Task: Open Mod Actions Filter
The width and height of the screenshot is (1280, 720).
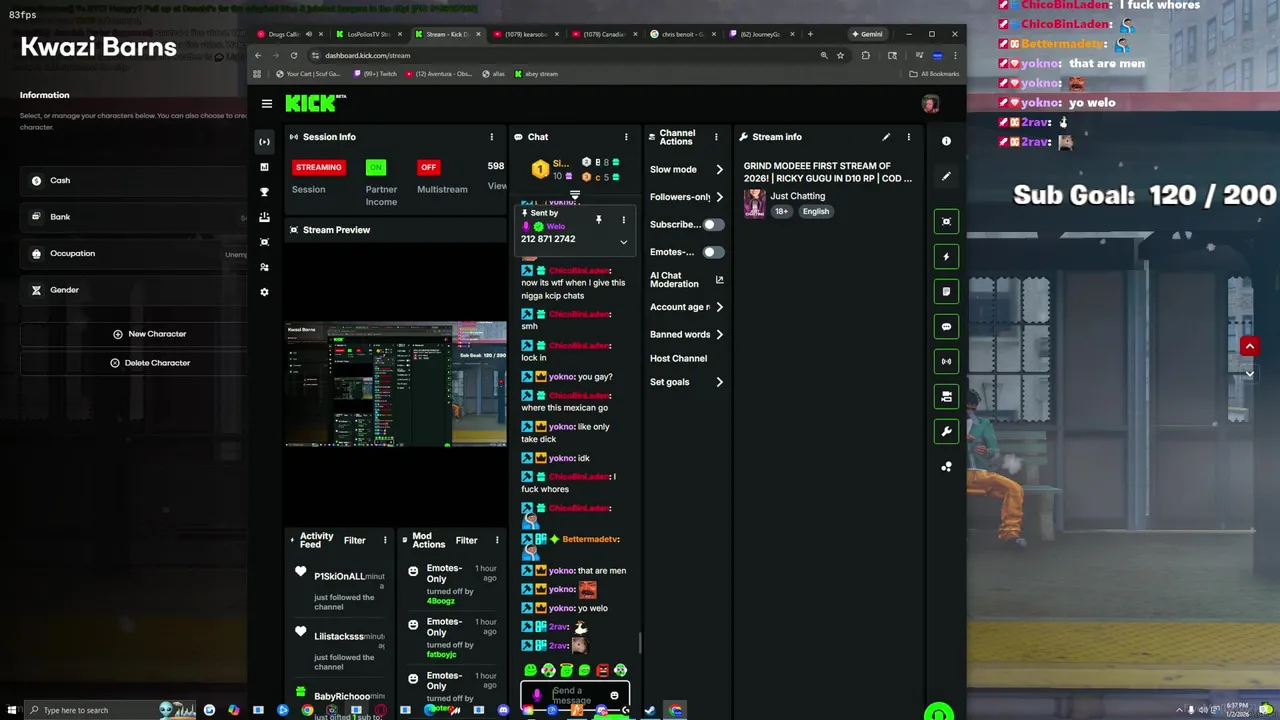Action: tap(467, 540)
